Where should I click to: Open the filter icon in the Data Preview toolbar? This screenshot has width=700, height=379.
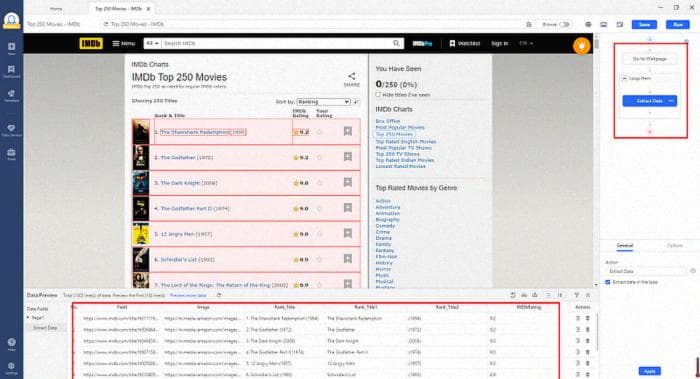point(576,295)
